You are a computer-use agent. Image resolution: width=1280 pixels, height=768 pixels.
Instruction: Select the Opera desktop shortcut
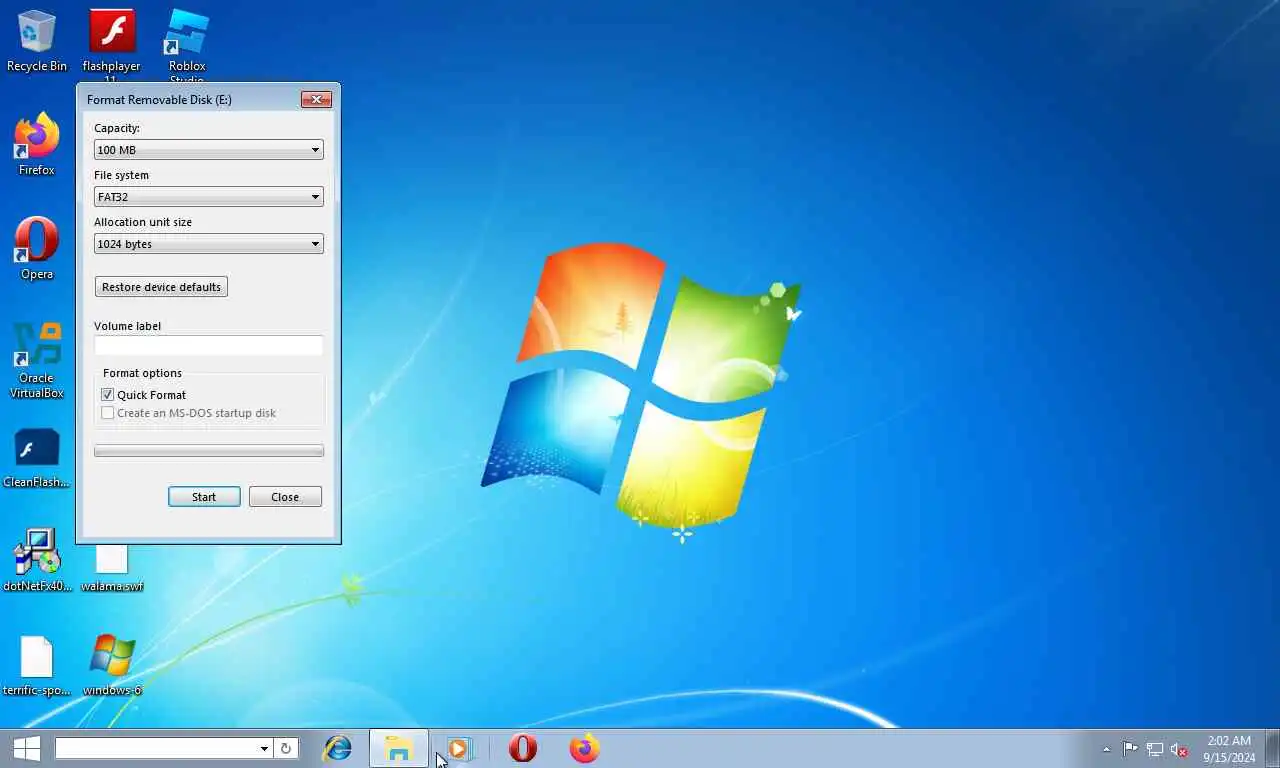(x=37, y=249)
